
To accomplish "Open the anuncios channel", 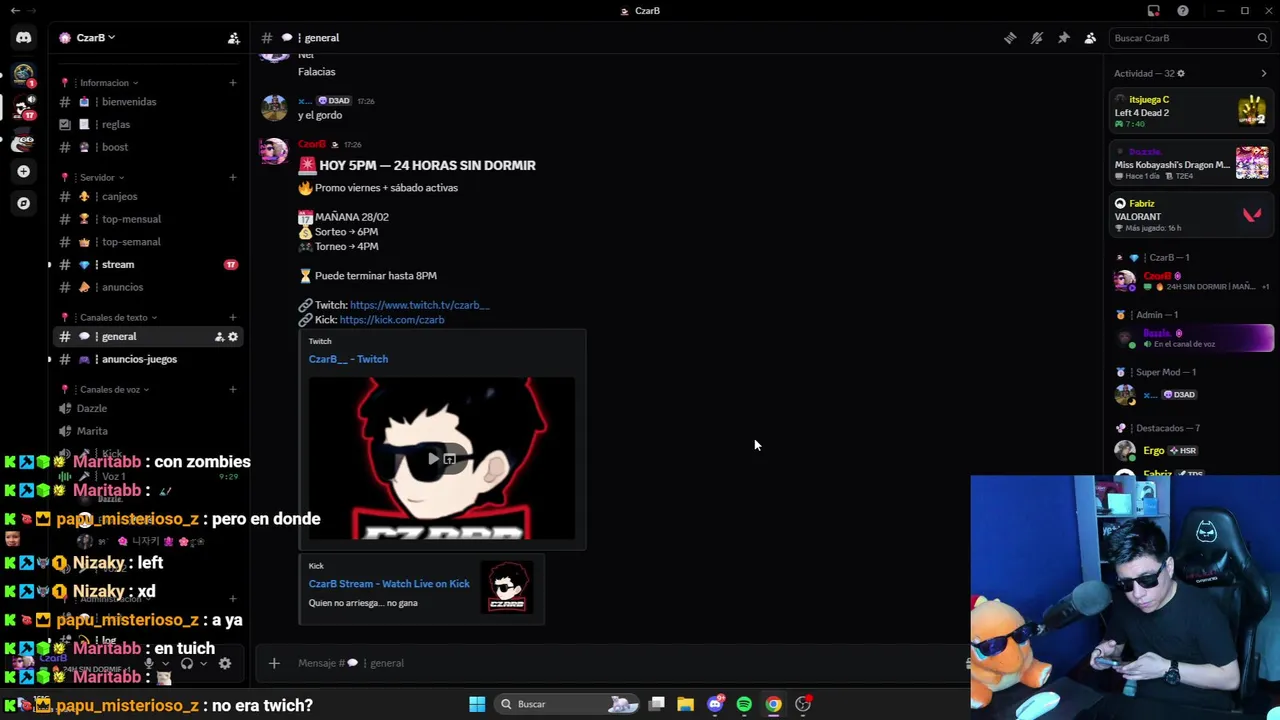I will click(148, 287).
